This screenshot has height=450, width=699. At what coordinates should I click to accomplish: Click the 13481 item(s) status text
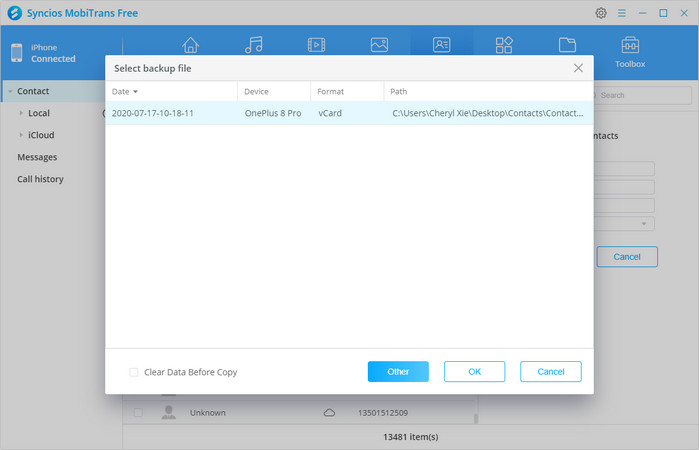tap(411, 437)
